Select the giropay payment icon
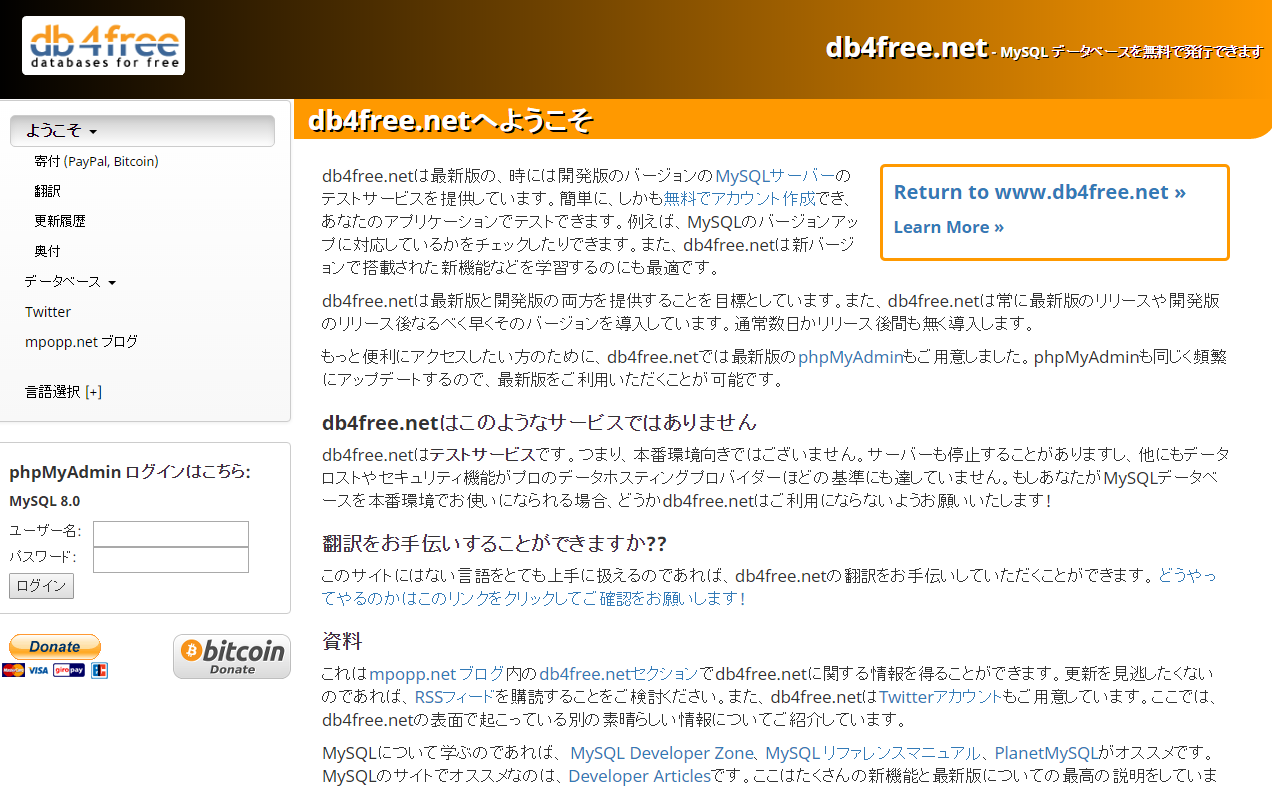Viewport: 1272px width, 791px height. coord(68,670)
